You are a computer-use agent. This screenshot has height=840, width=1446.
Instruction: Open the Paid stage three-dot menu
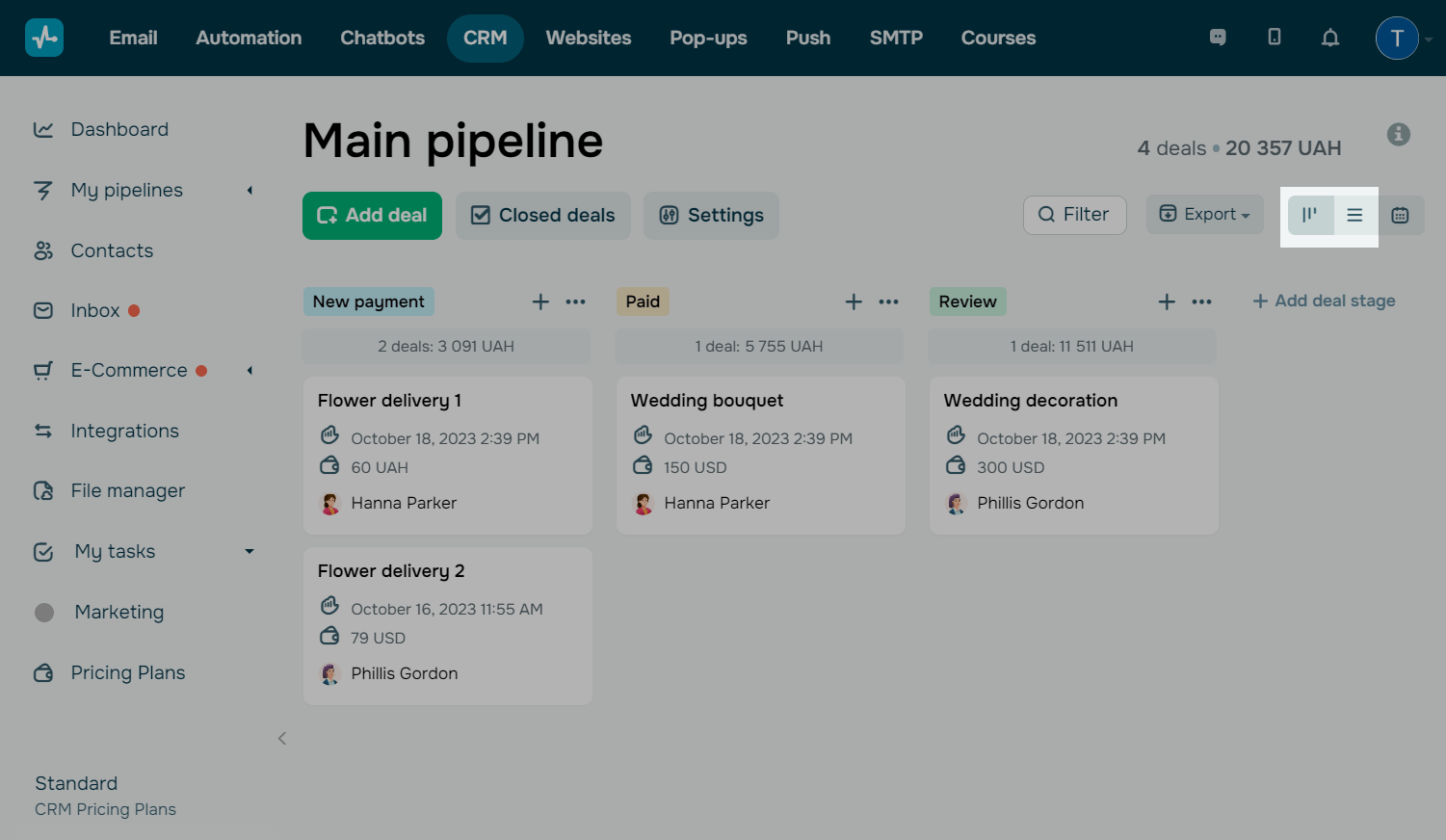click(888, 302)
